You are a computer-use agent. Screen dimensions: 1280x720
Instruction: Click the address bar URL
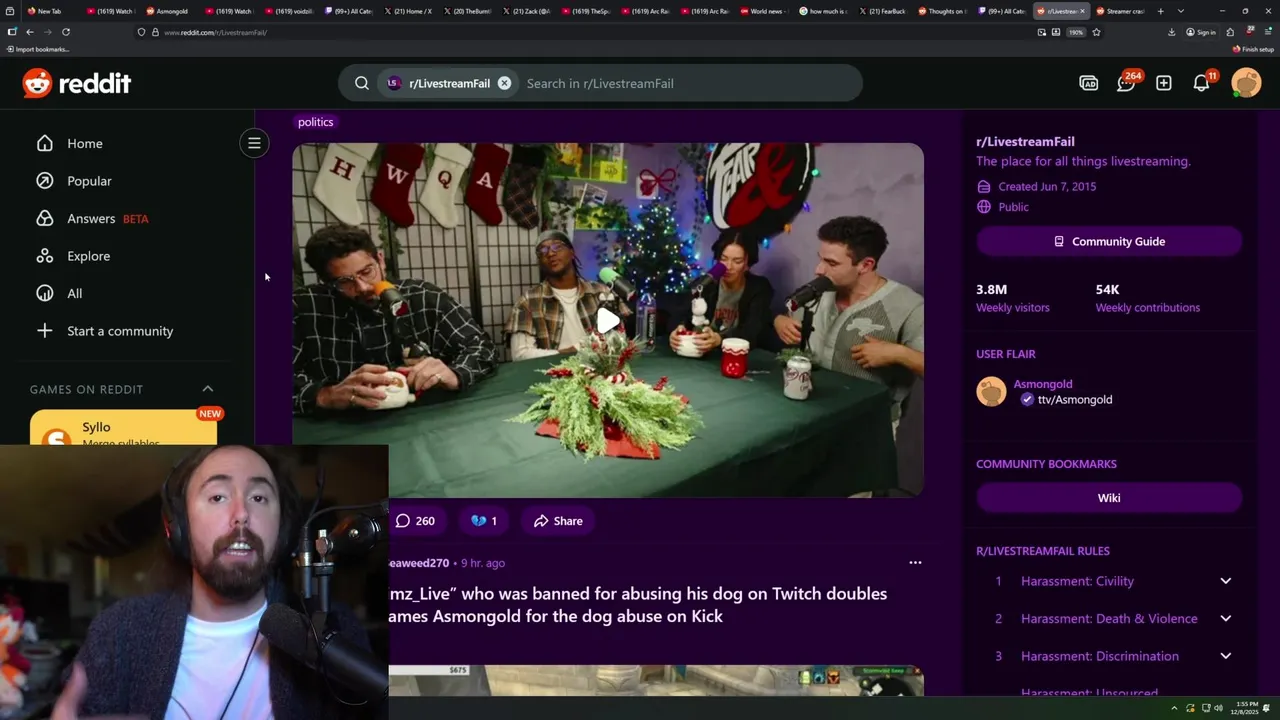tap(215, 32)
